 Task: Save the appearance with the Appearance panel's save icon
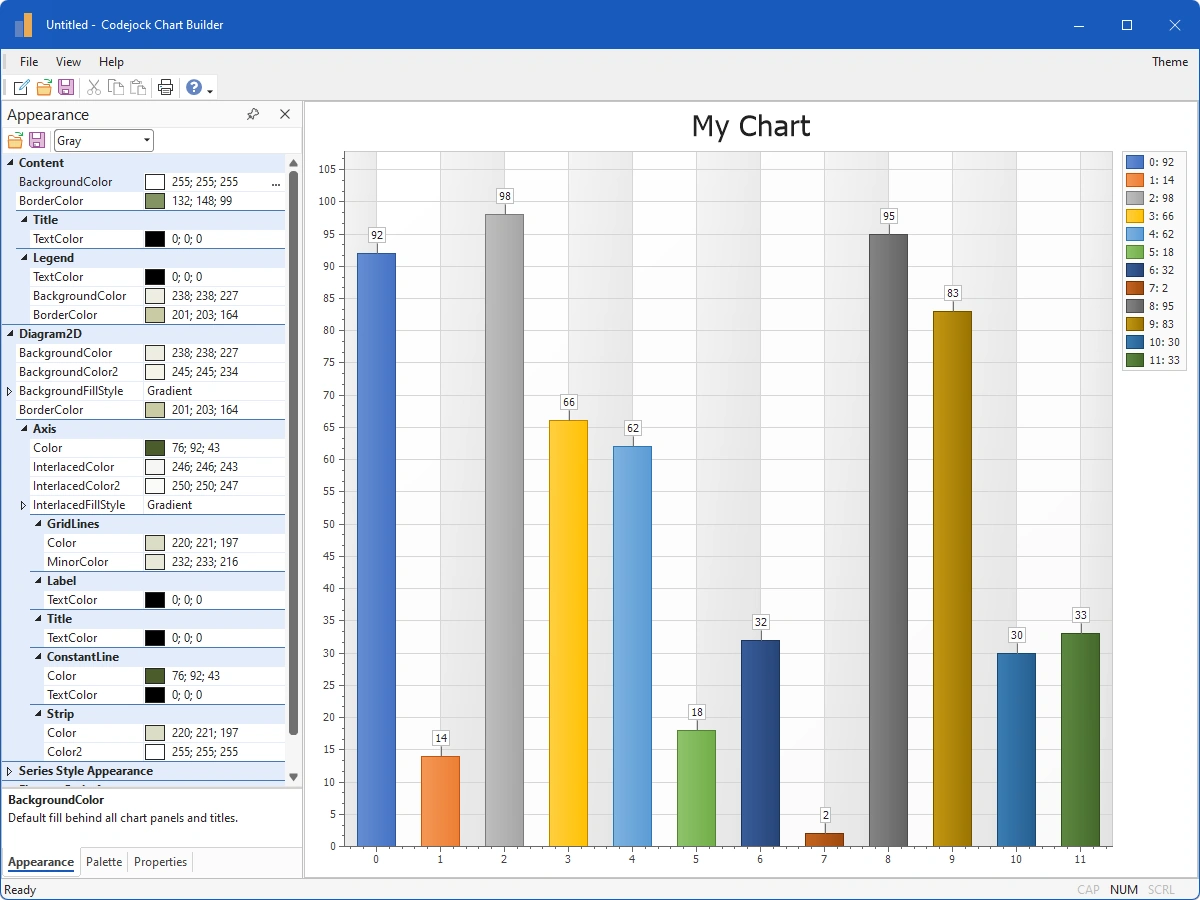[x=37, y=141]
